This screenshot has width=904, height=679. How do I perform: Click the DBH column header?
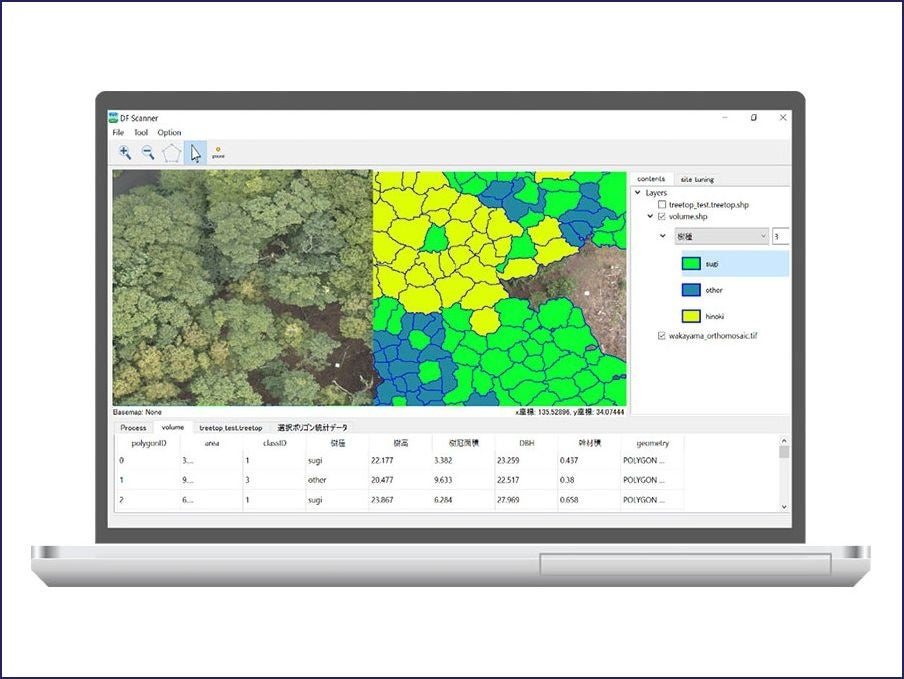526,443
